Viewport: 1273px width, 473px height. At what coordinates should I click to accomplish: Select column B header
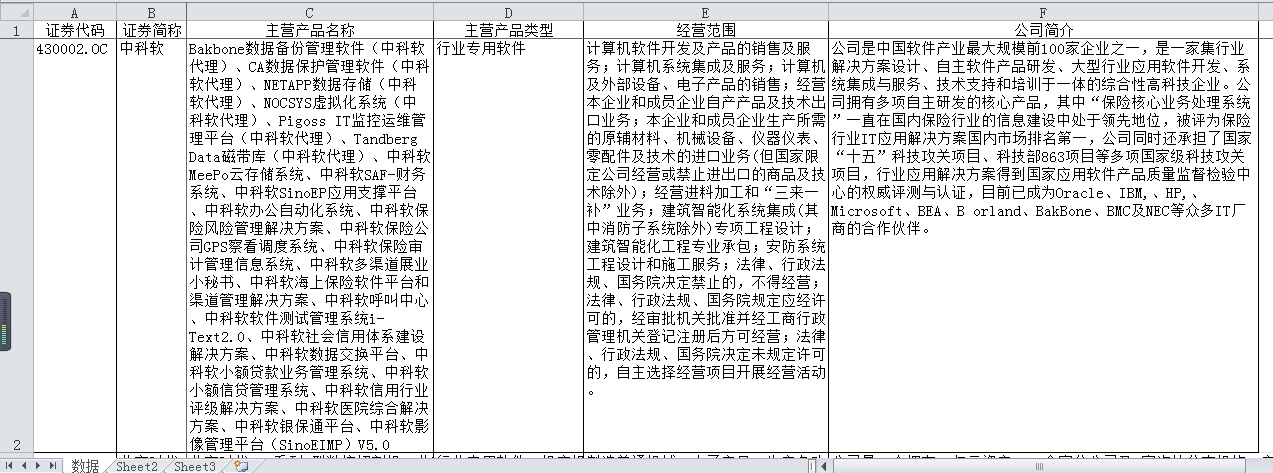tap(151, 10)
